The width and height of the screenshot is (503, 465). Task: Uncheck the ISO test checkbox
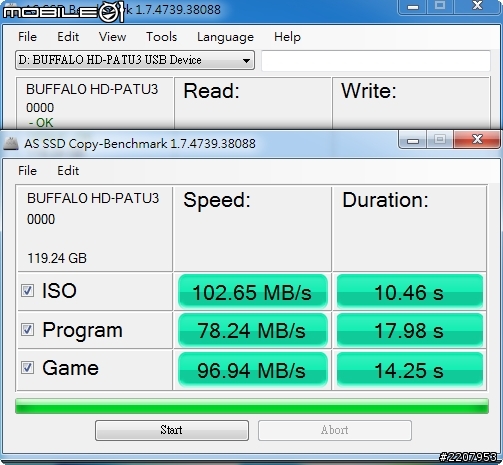[27, 291]
